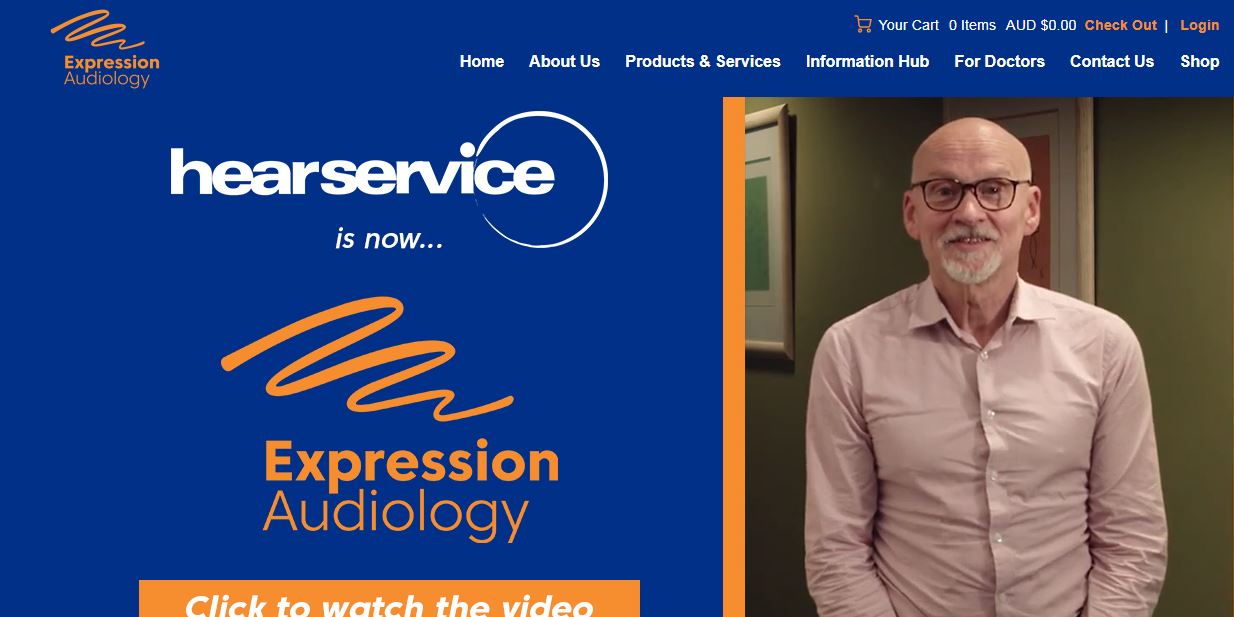Viewport: 1234px width, 617px height.
Task: Click the hearservice circle logo
Action: pyautogui.click(x=388, y=179)
